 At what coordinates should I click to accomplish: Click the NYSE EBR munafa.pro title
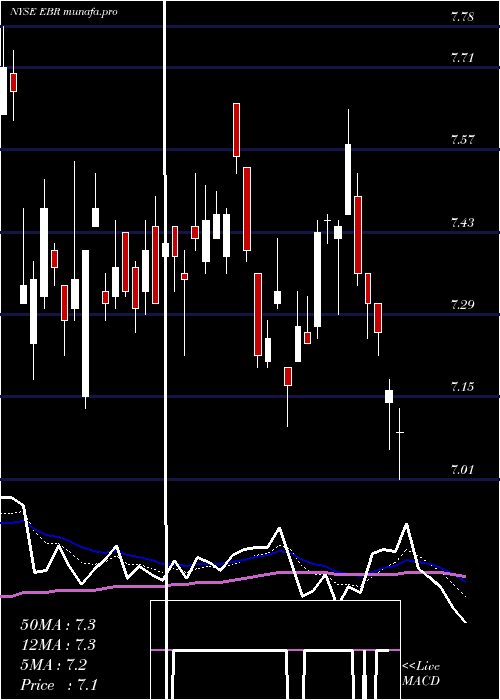pyautogui.click(x=64, y=12)
